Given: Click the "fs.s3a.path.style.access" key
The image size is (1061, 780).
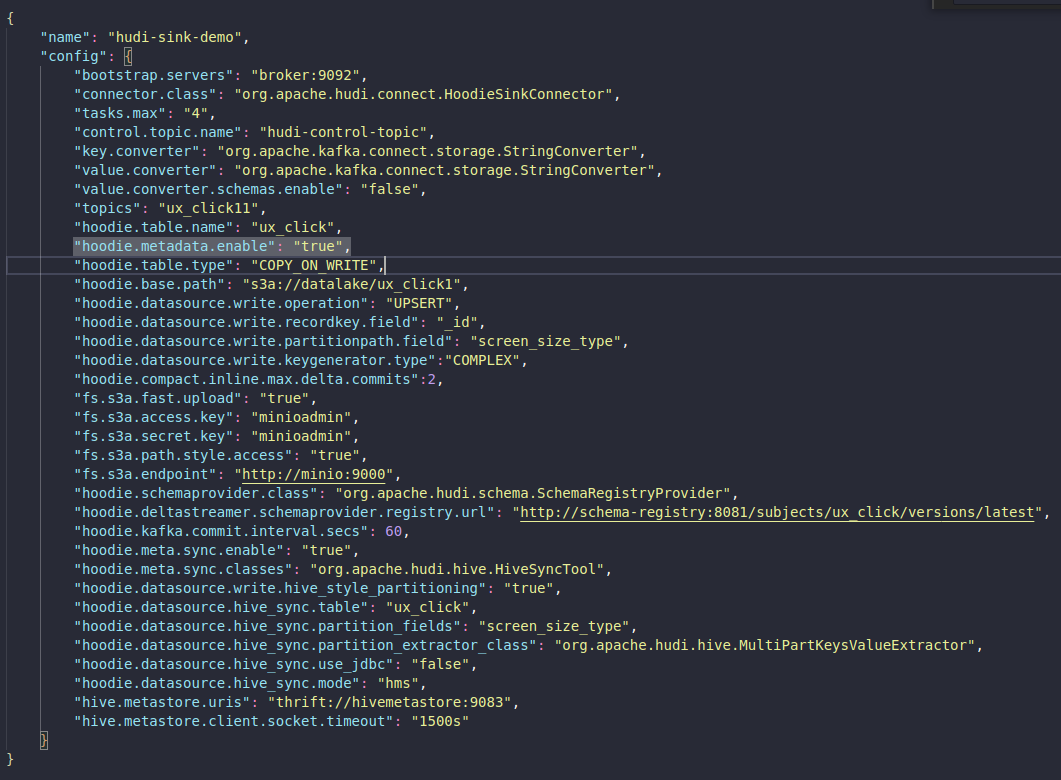Looking at the screenshot, I should pyautogui.click(x=183, y=455).
